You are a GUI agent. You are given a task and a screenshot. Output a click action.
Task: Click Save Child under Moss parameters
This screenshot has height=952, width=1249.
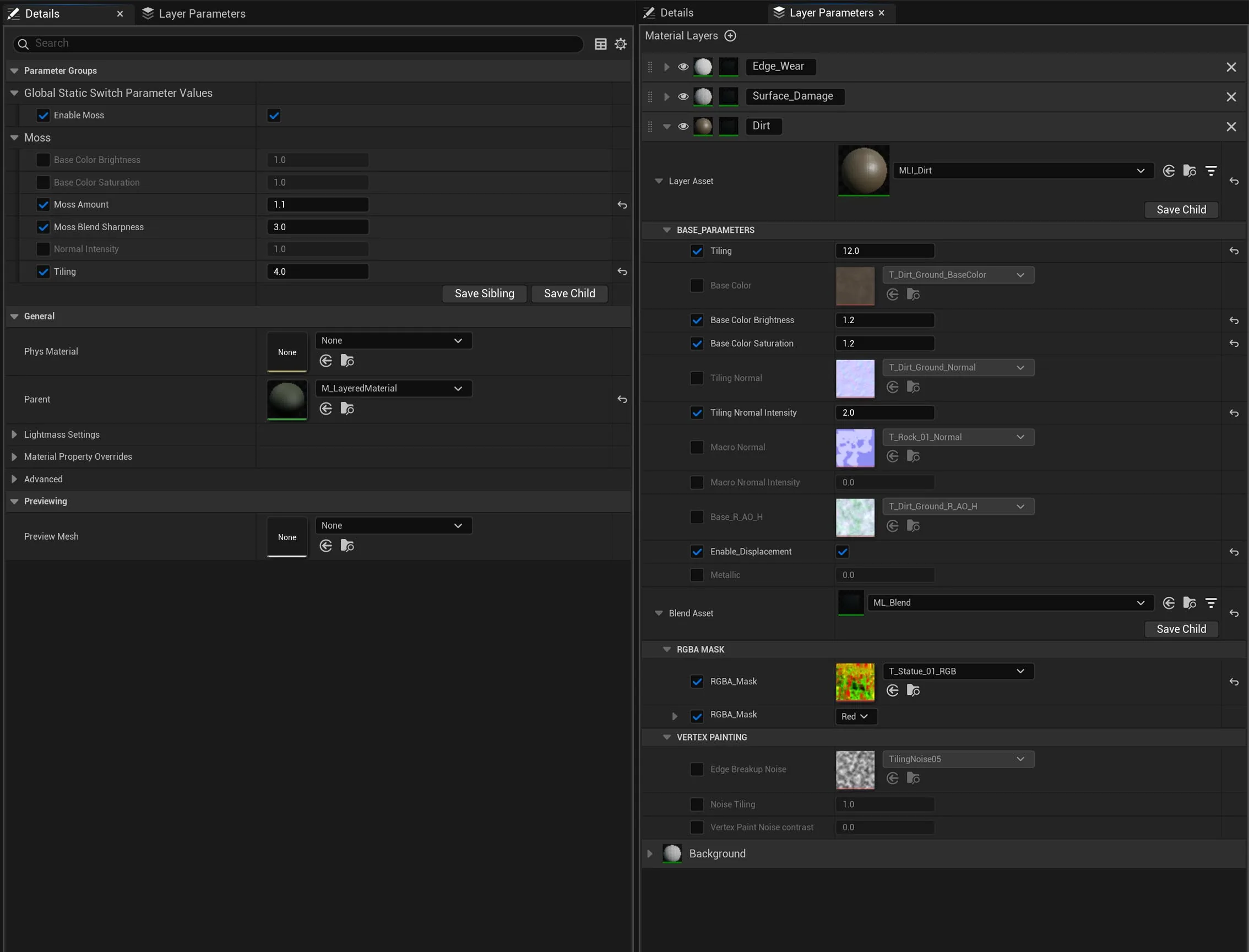click(569, 293)
